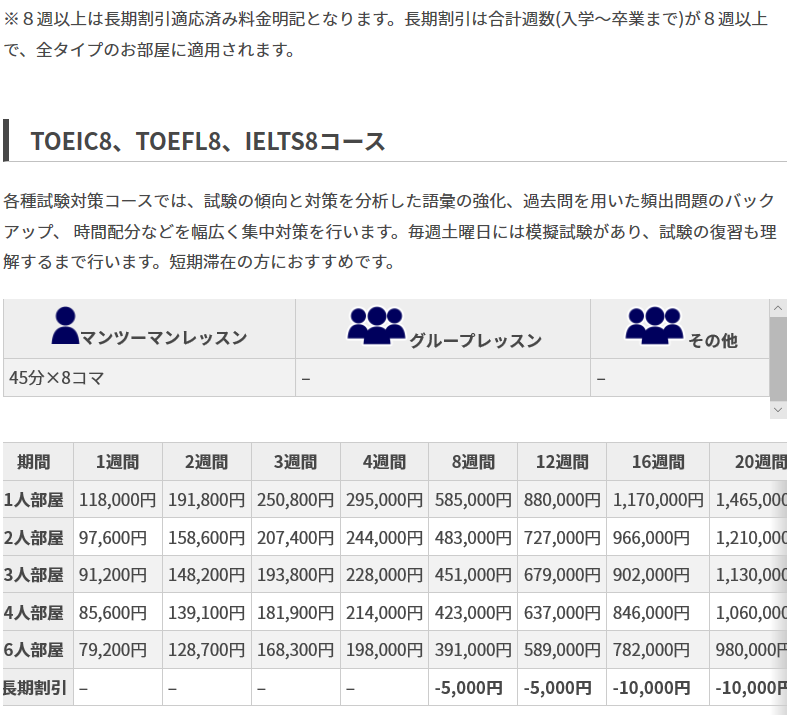
Task: Click the 483,000円 price for 2人部屋
Action: pos(473,537)
